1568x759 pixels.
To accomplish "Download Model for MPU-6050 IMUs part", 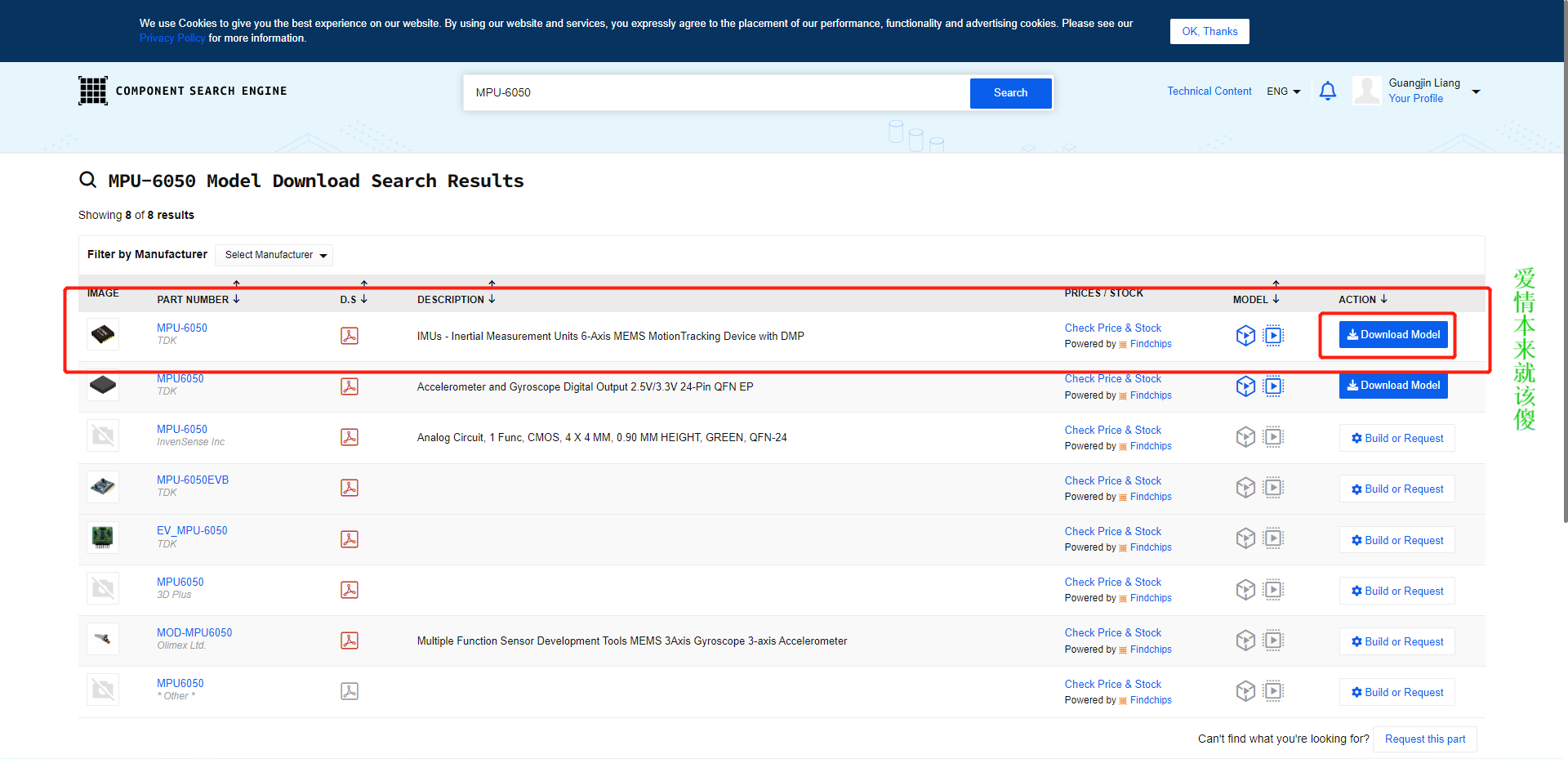I will click(1393, 334).
